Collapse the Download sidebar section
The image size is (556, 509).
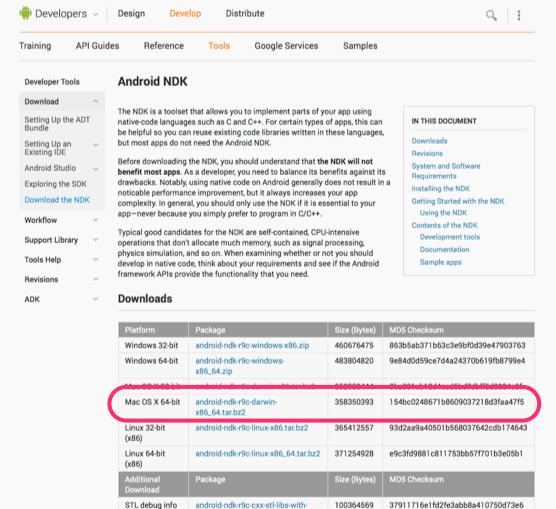95,101
